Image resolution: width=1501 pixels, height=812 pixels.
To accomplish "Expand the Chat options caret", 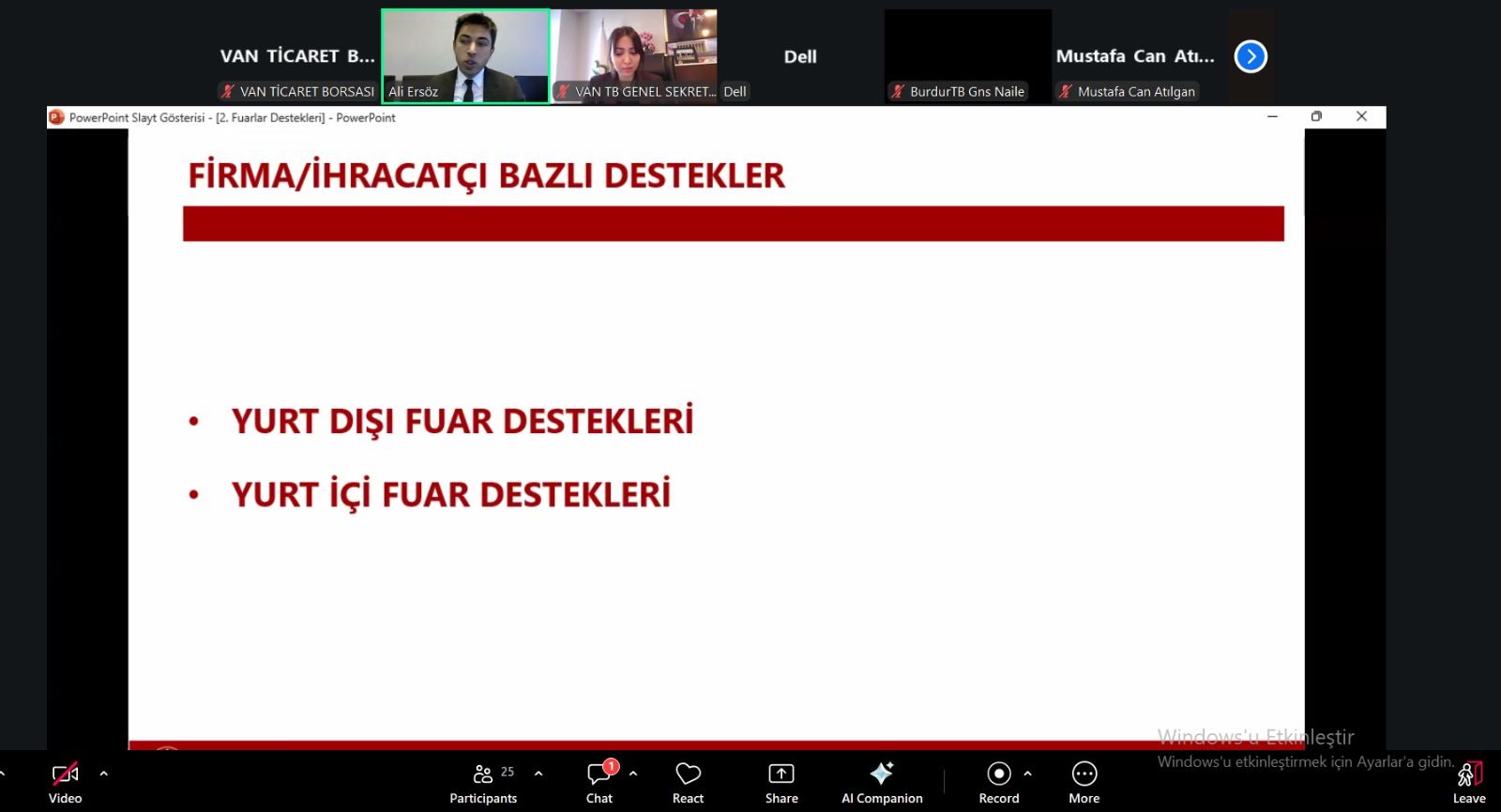I will (x=633, y=774).
